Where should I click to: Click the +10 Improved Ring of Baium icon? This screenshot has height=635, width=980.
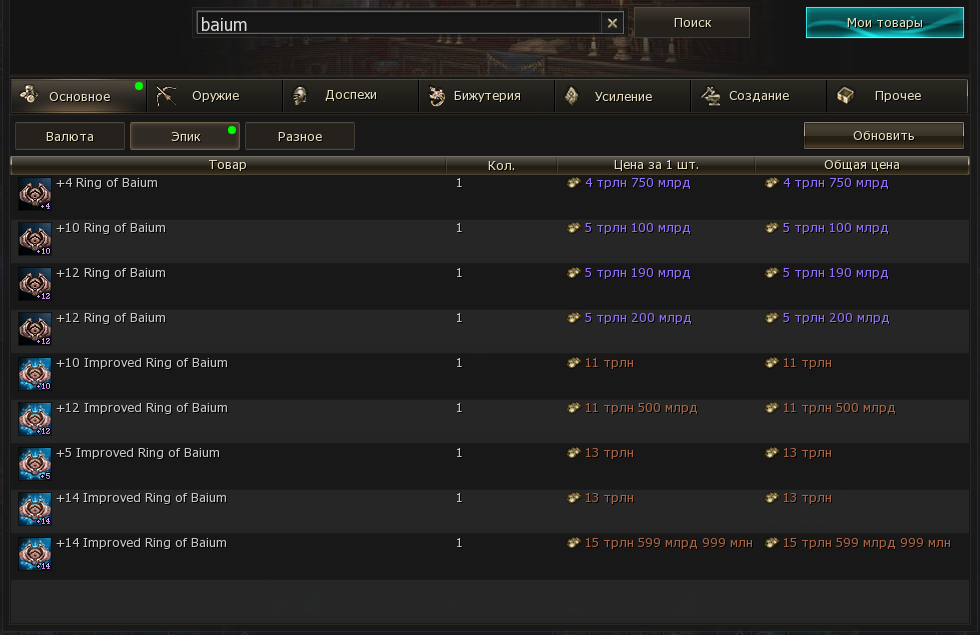point(35,374)
